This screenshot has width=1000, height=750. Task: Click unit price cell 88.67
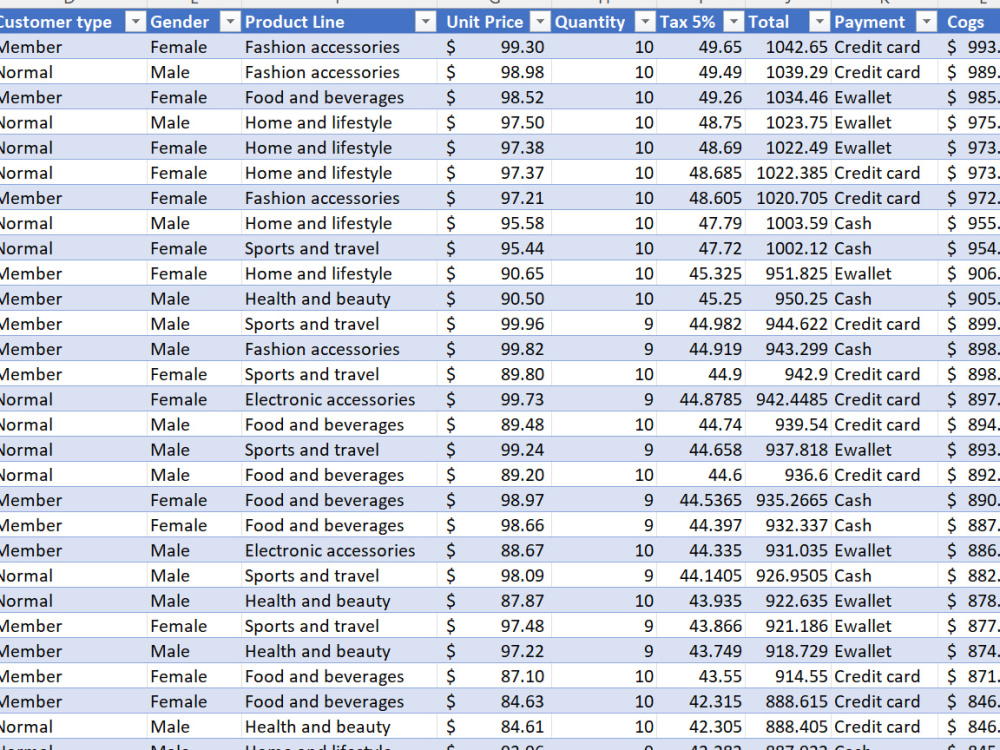point(494,551)
